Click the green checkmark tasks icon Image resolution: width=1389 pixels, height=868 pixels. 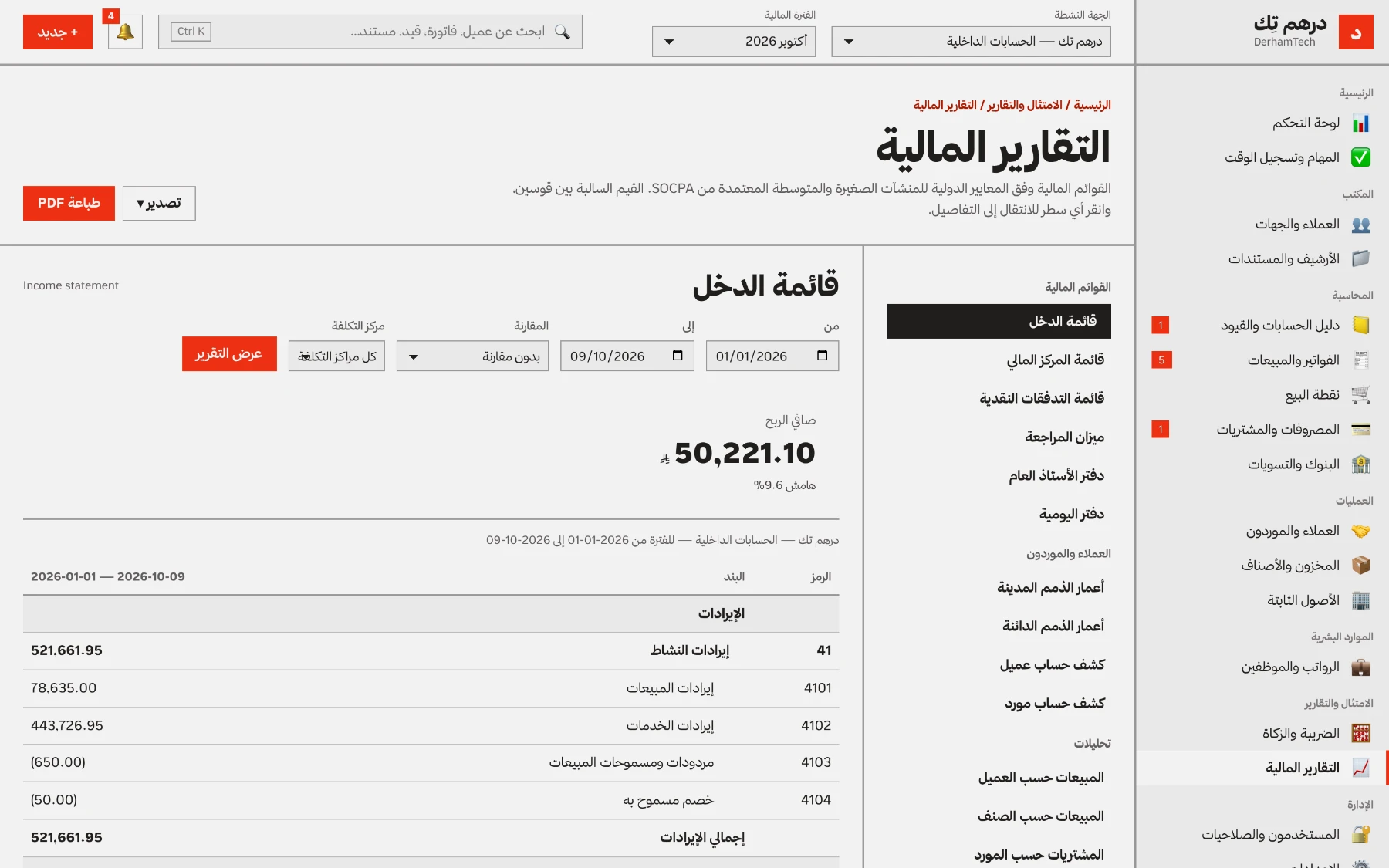pyautogui.click(x=1360, y=158)
